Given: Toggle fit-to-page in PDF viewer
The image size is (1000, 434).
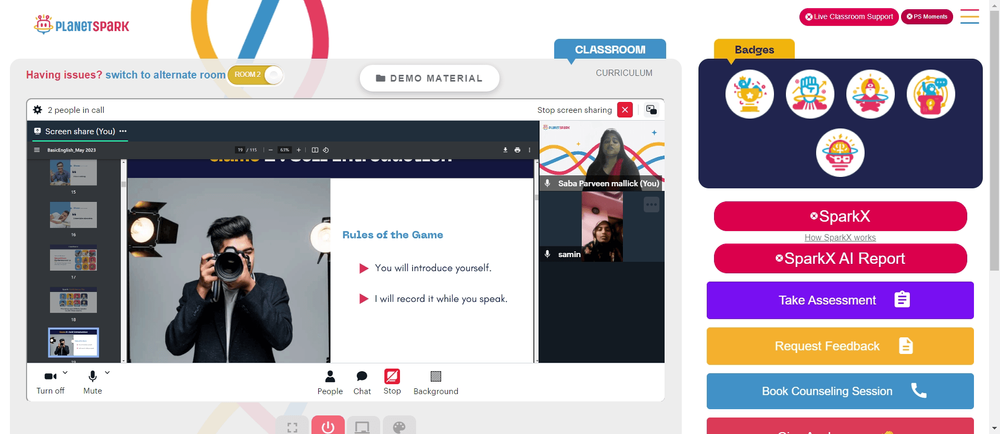Looking at the screenshot, I should point(315,150).
